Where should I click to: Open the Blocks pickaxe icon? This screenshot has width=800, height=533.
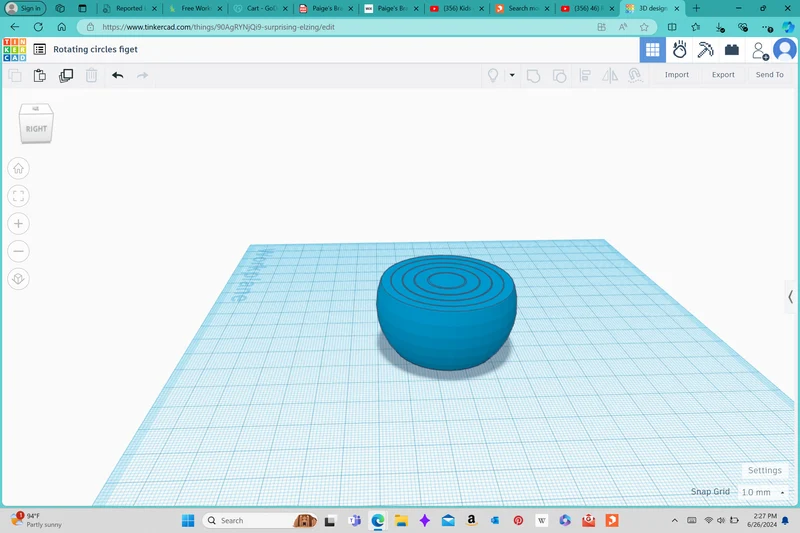coord(706,49)
